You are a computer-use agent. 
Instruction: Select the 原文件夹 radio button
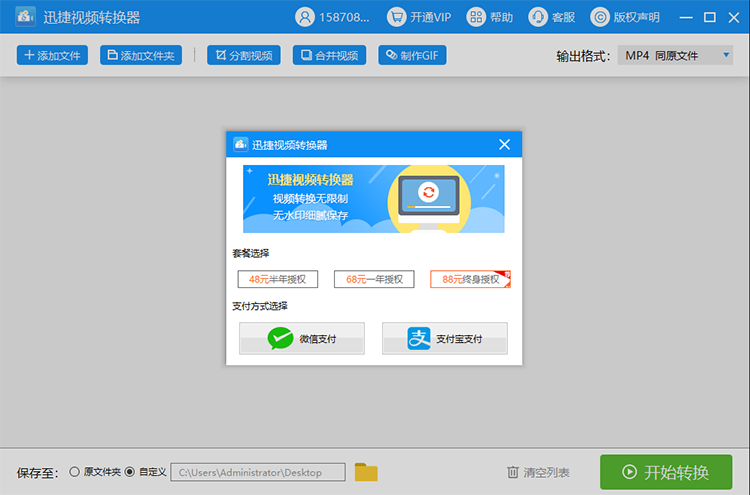(75, 472)
